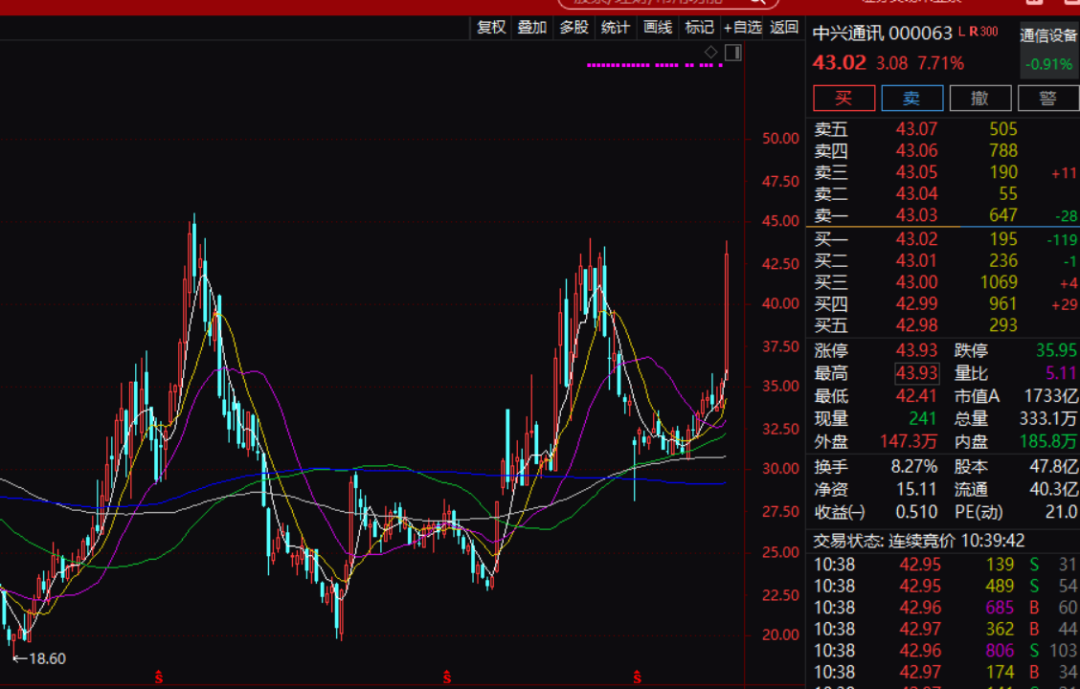Click the R margin-trading badge beside stock code
1080x689 pixels.
[973, 32]
